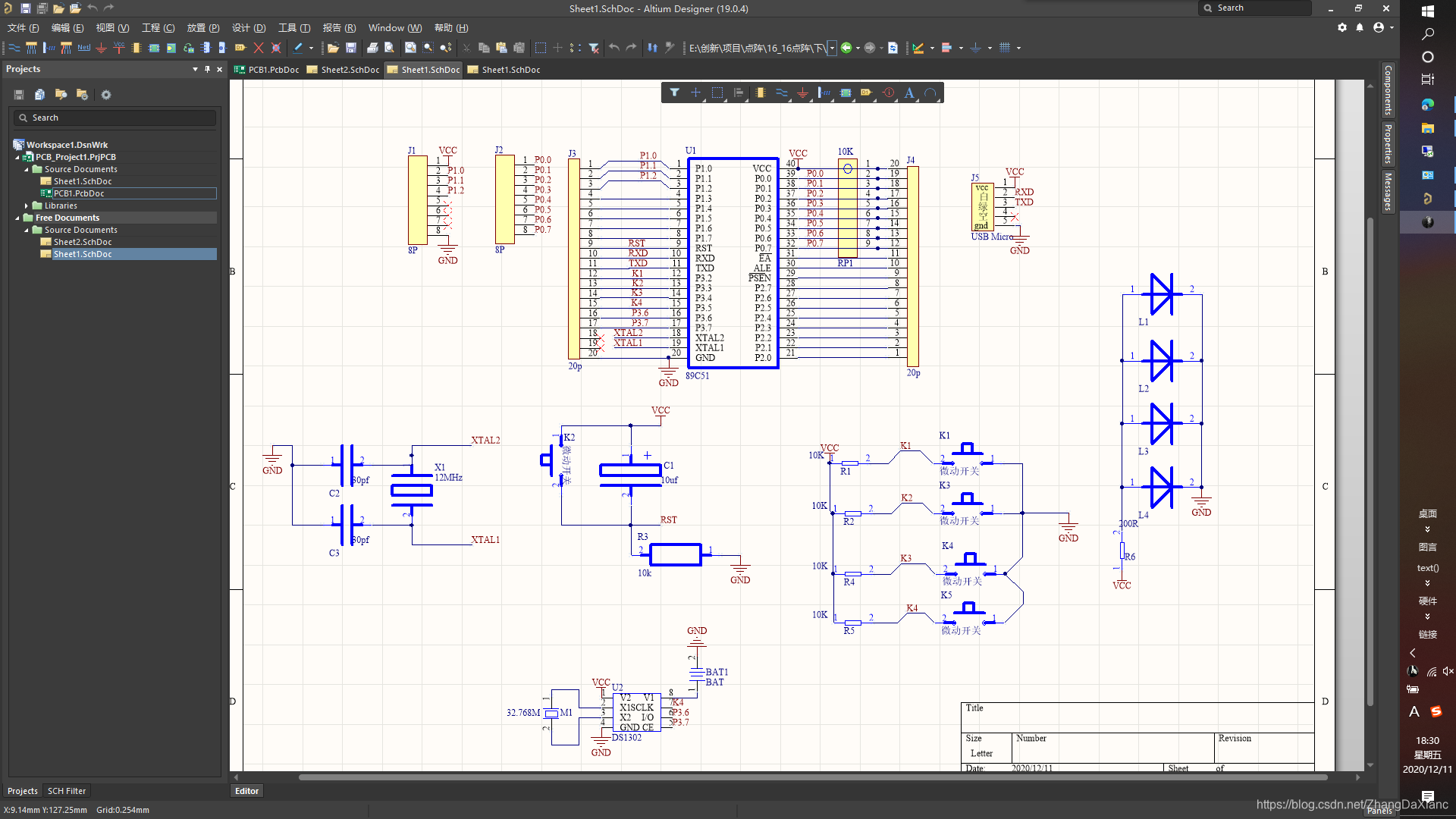Image resolution: width=1456 pixels, height=819 pixels.
Task: Click the Place No ERC red X icon
Action: [259, 48]
